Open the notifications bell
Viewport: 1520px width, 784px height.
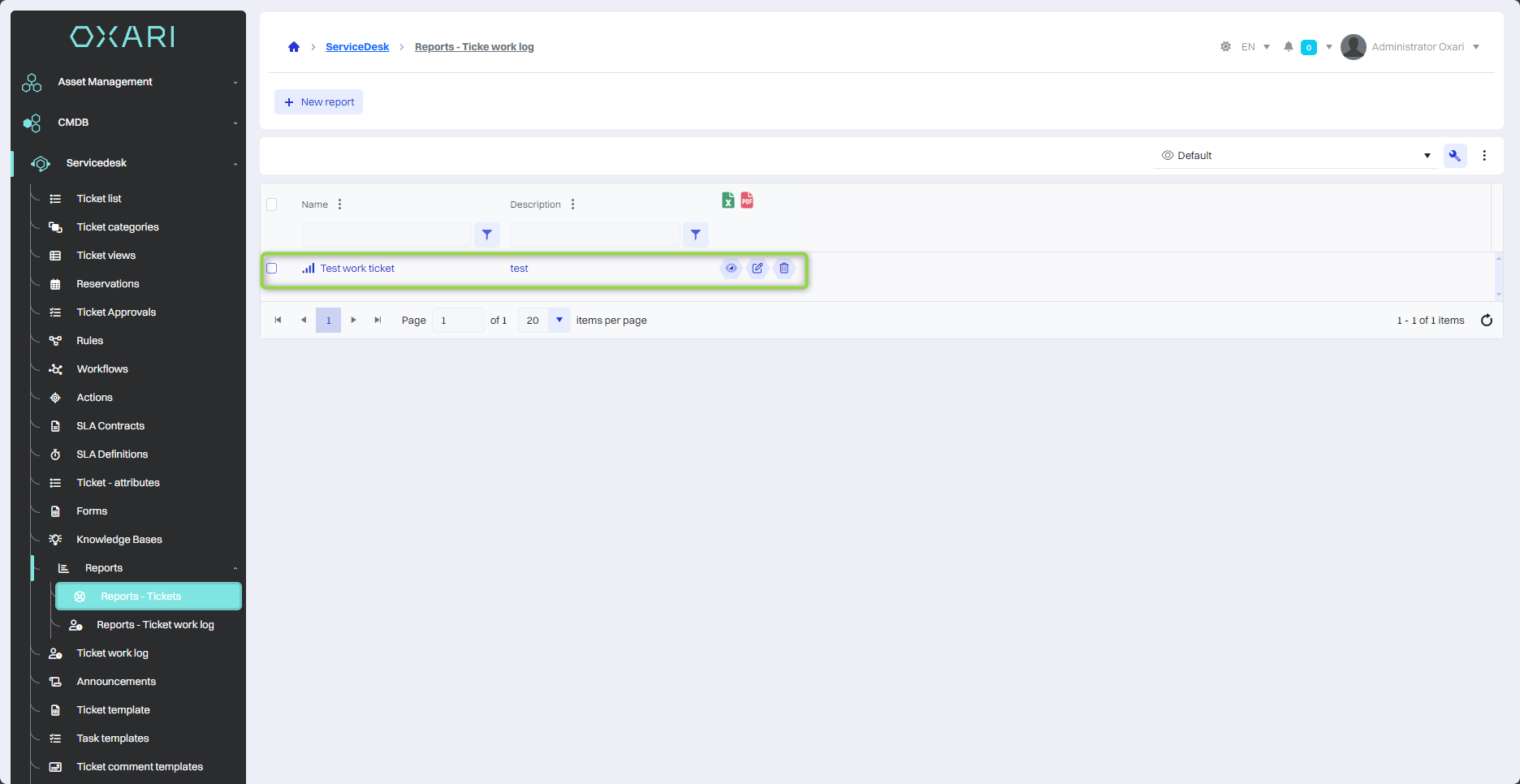pos(1288,47)
